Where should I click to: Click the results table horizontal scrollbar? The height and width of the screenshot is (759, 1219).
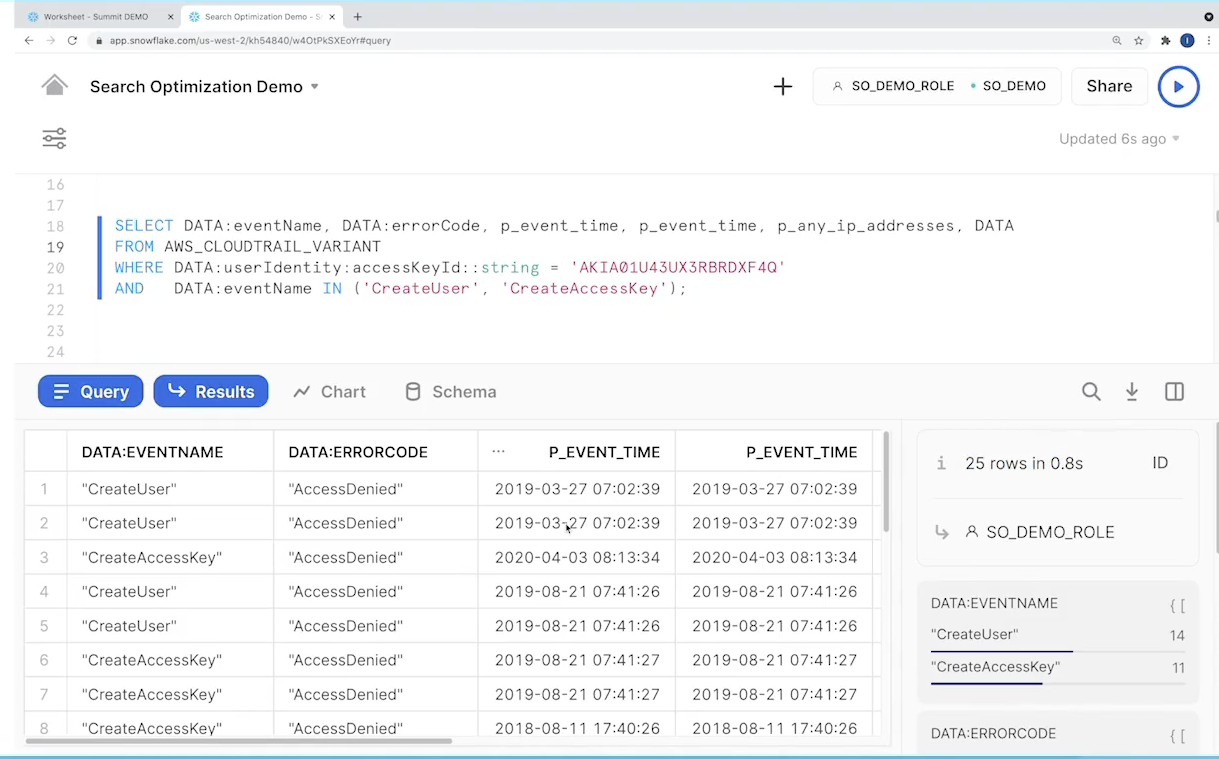(238, 741)
